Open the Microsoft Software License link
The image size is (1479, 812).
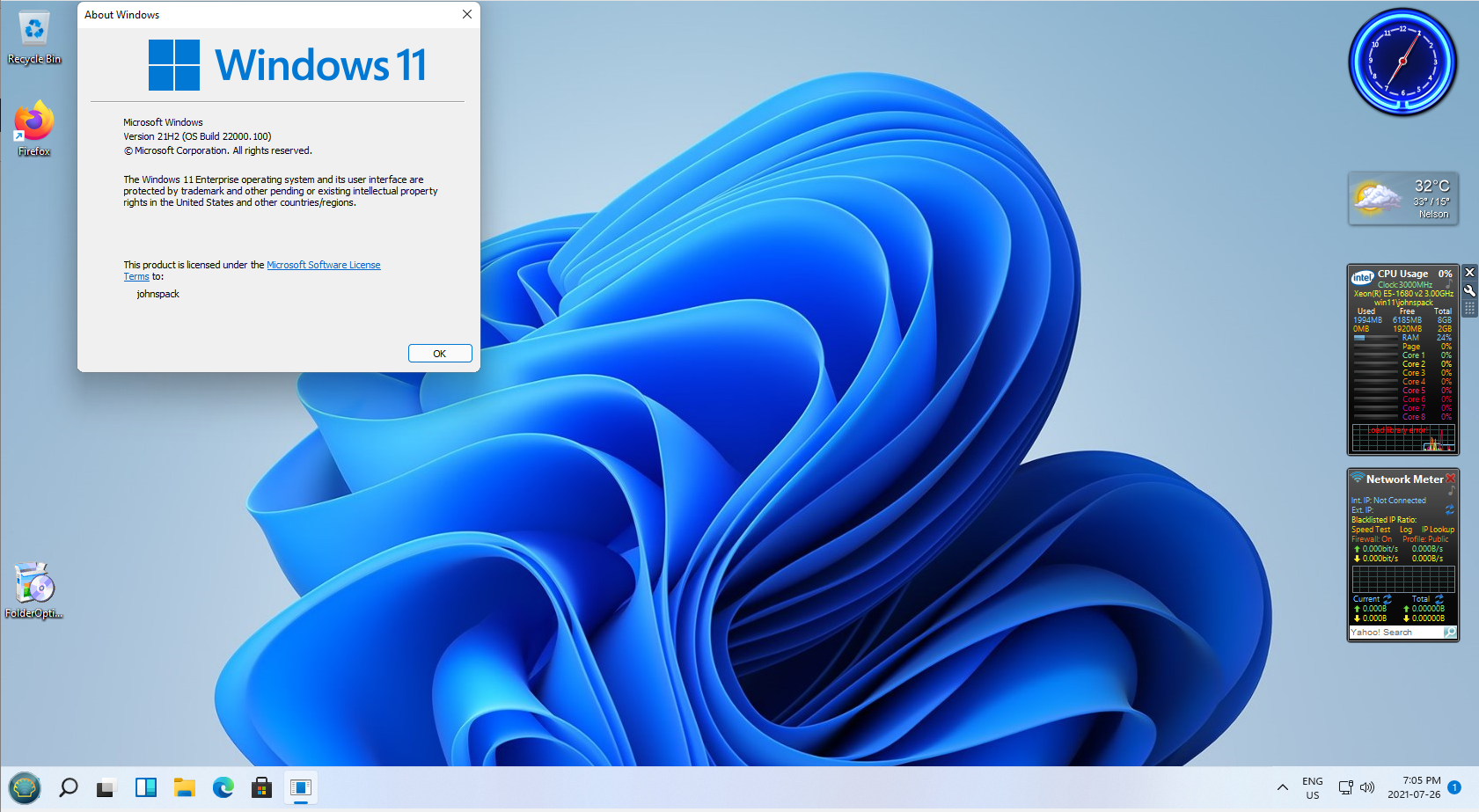[x=324, y=265]
